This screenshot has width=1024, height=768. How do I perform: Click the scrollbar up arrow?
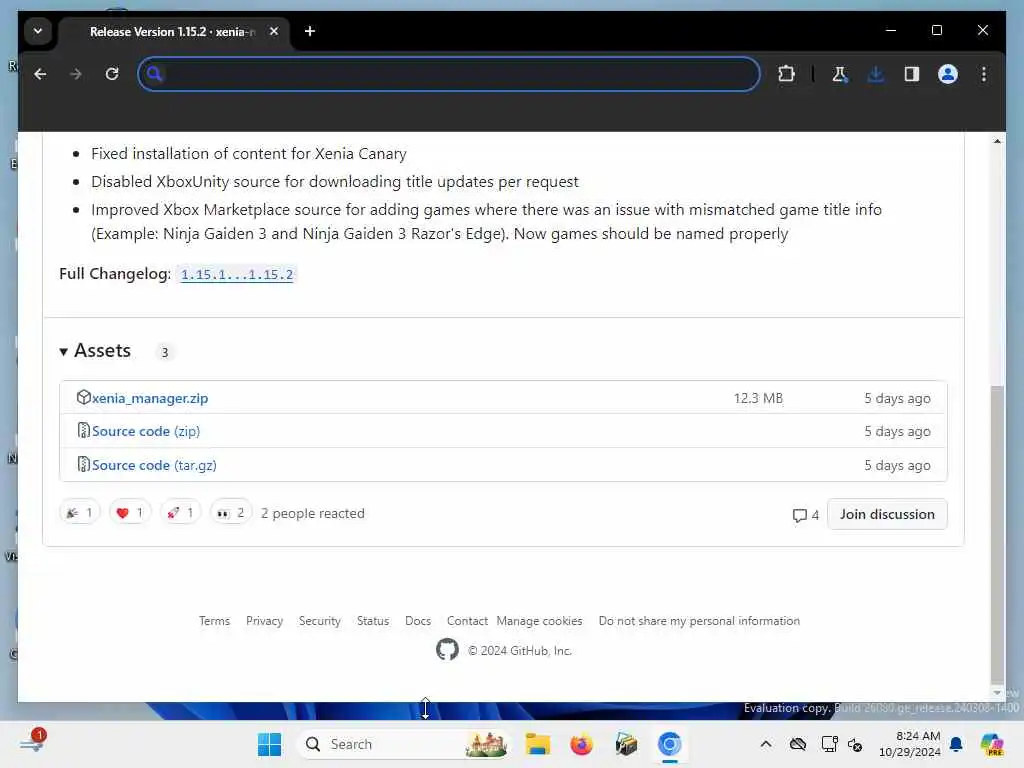997,141
